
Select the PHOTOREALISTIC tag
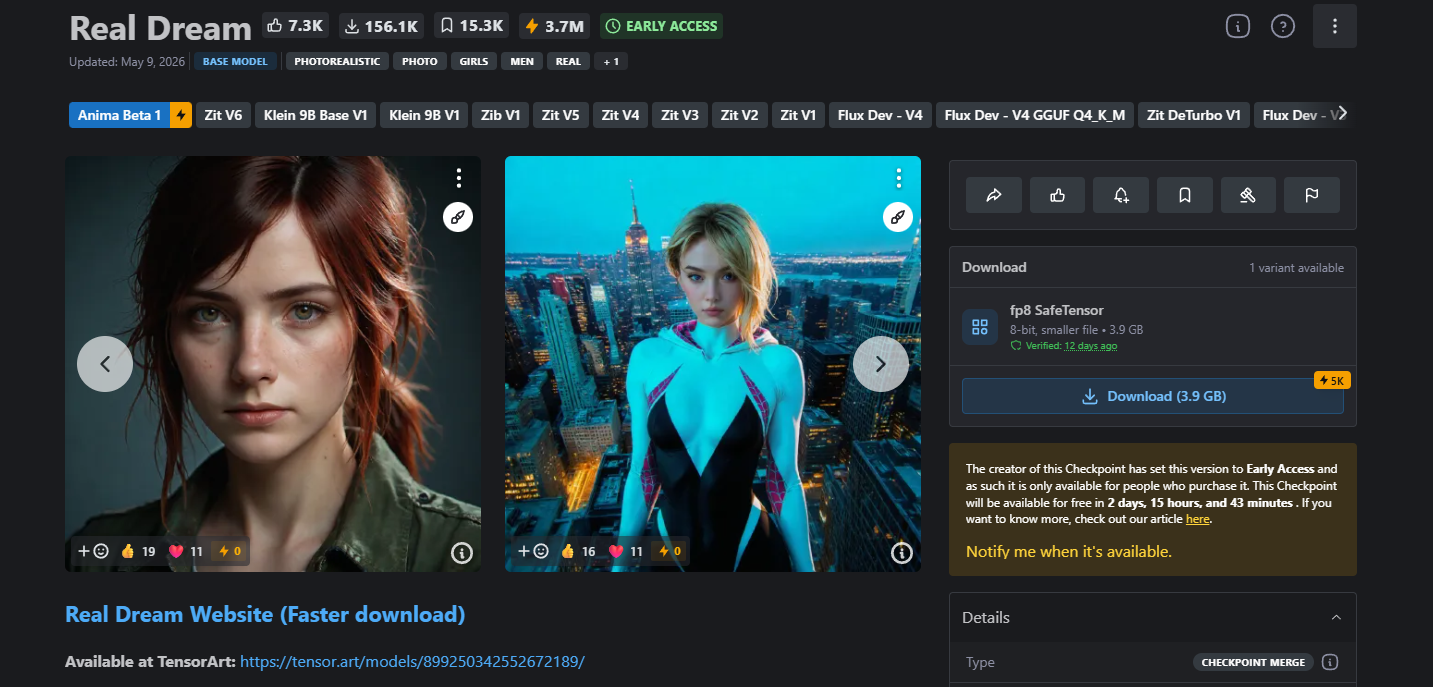pos(337,61)
